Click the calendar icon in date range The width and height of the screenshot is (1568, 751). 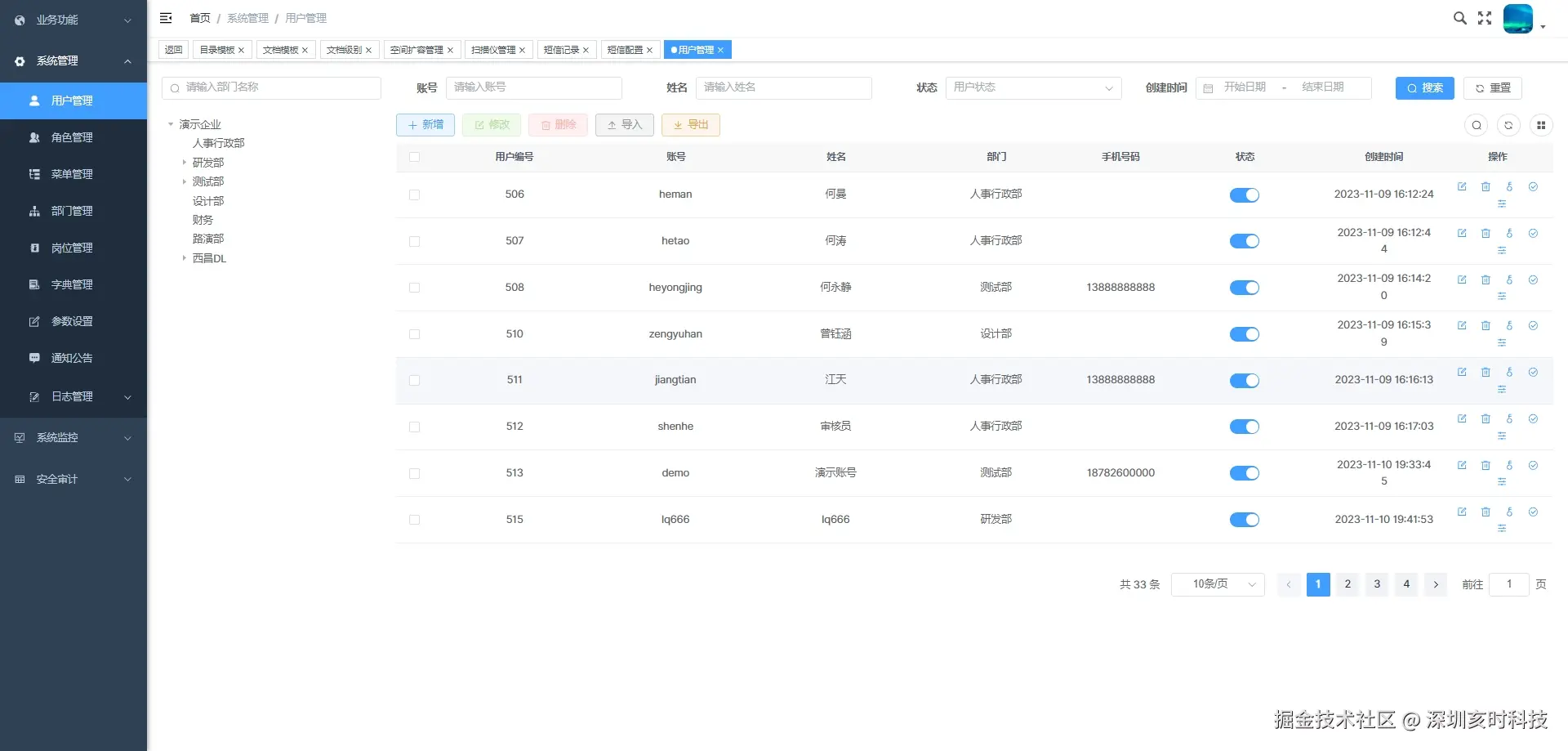click(1208, 88)
